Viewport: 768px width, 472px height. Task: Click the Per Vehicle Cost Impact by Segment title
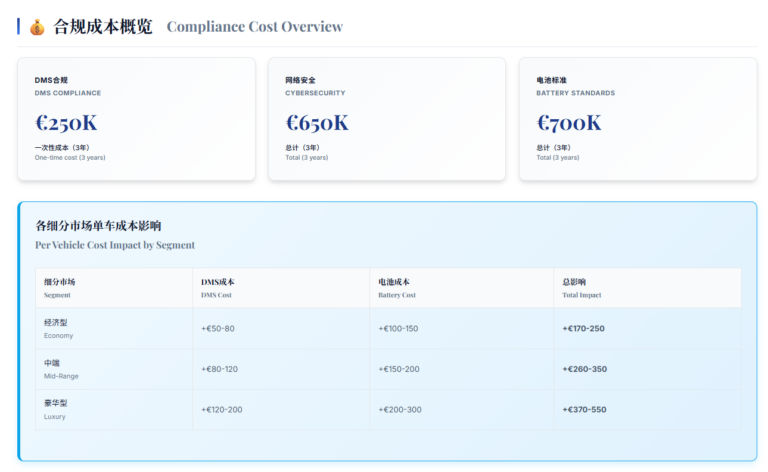click(x=115, y=245)
